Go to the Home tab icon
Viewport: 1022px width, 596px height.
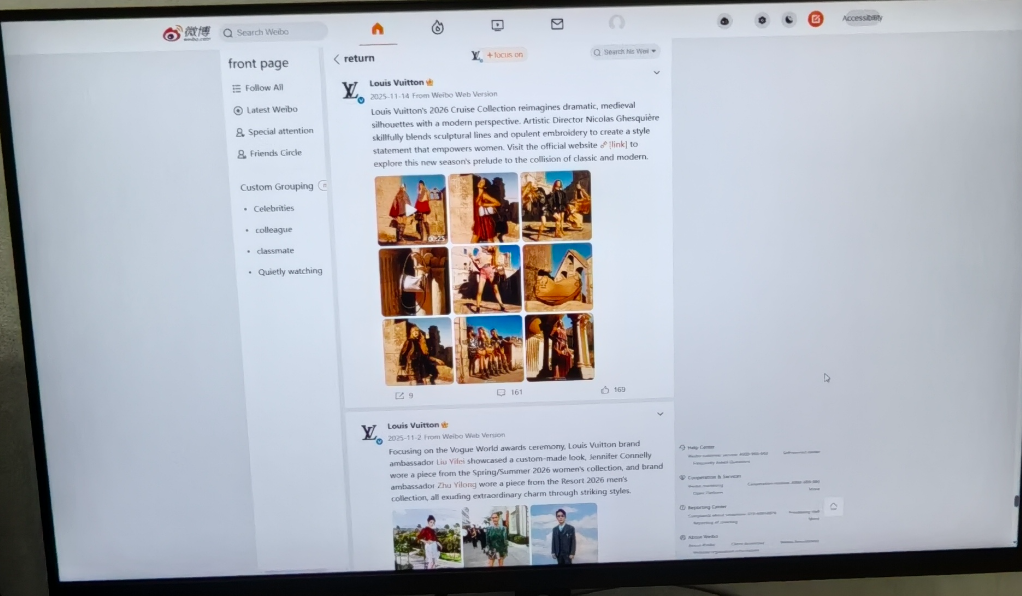(377, 29)
